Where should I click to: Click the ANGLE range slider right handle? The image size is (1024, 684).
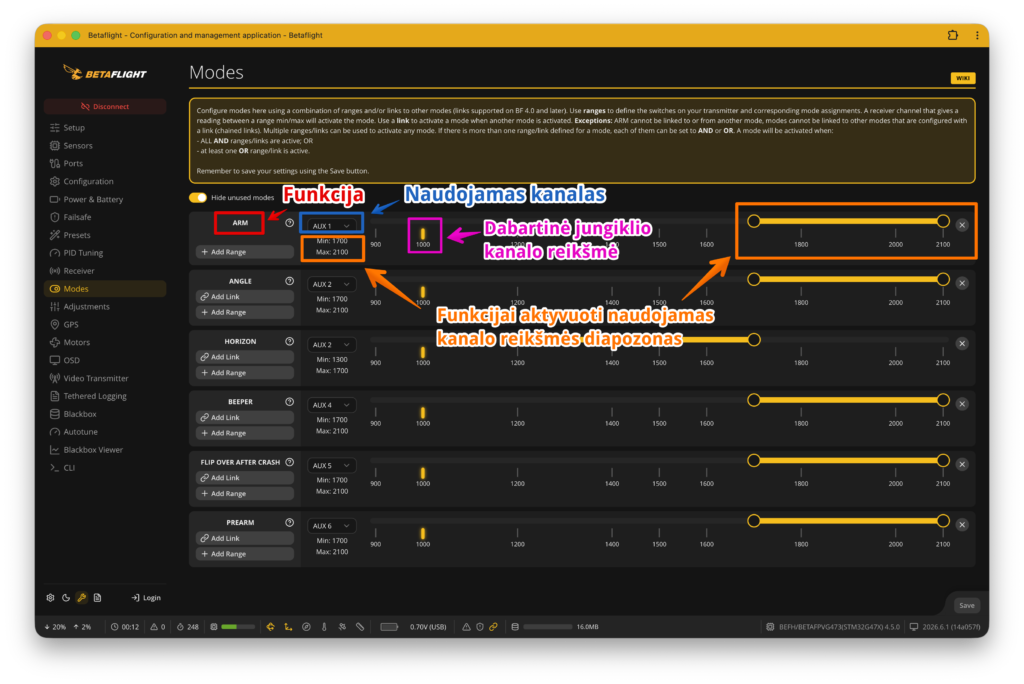[x=943, y=279]
